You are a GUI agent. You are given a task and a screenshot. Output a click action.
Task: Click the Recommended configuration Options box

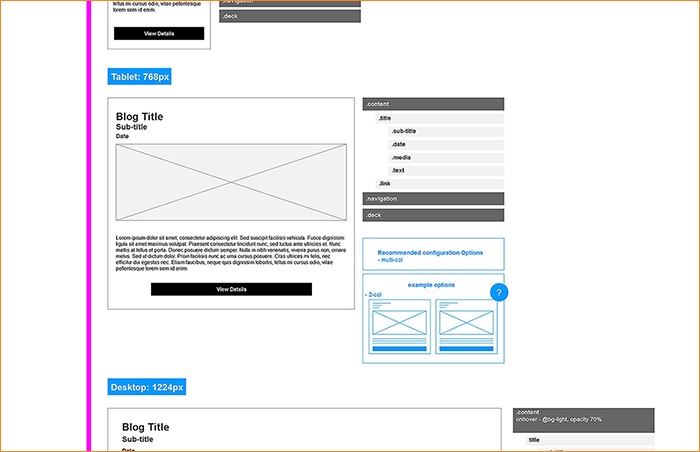click(x=433, y=255)
